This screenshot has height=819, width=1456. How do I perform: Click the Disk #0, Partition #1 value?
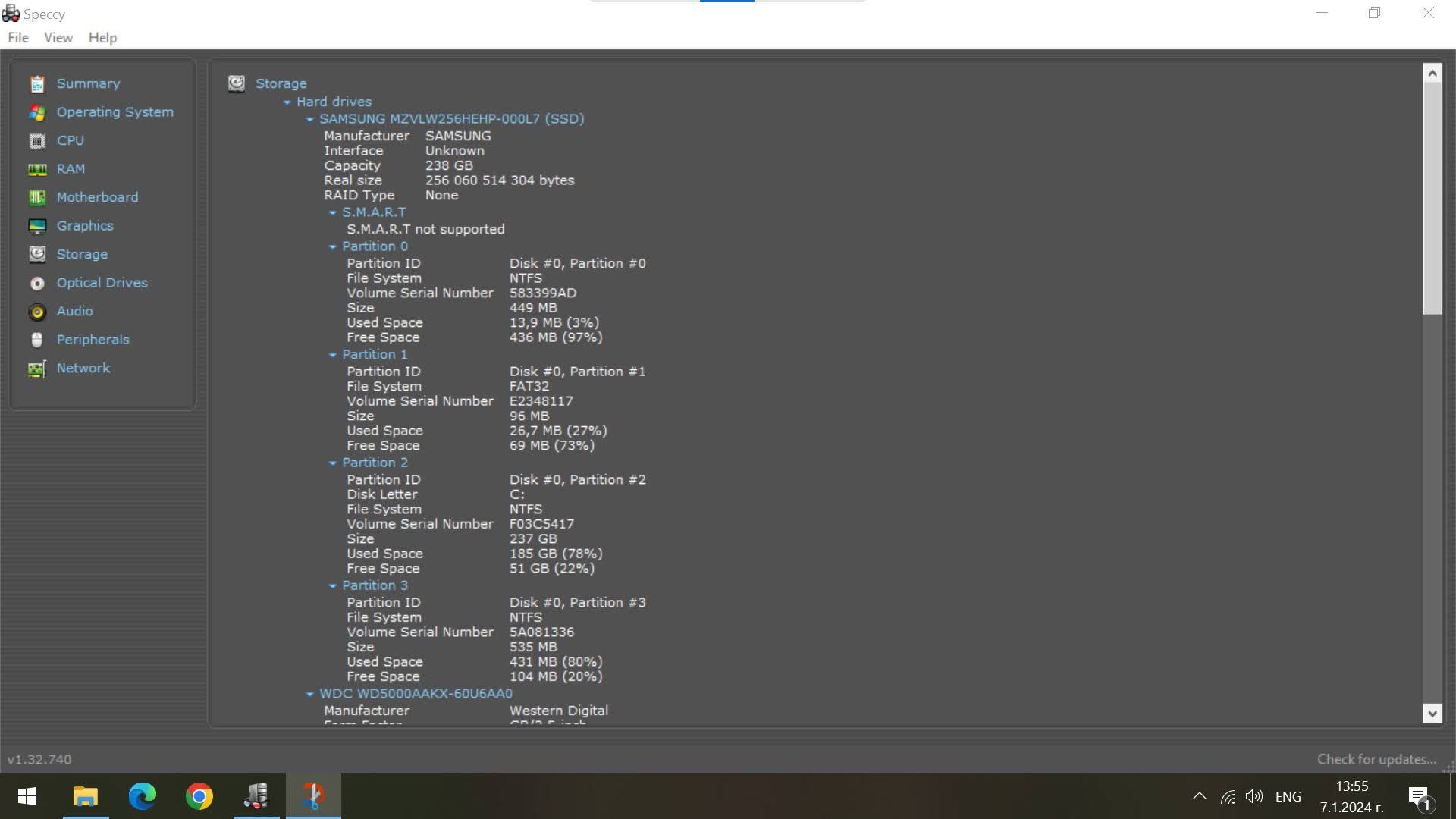click(x=577, y=372)
